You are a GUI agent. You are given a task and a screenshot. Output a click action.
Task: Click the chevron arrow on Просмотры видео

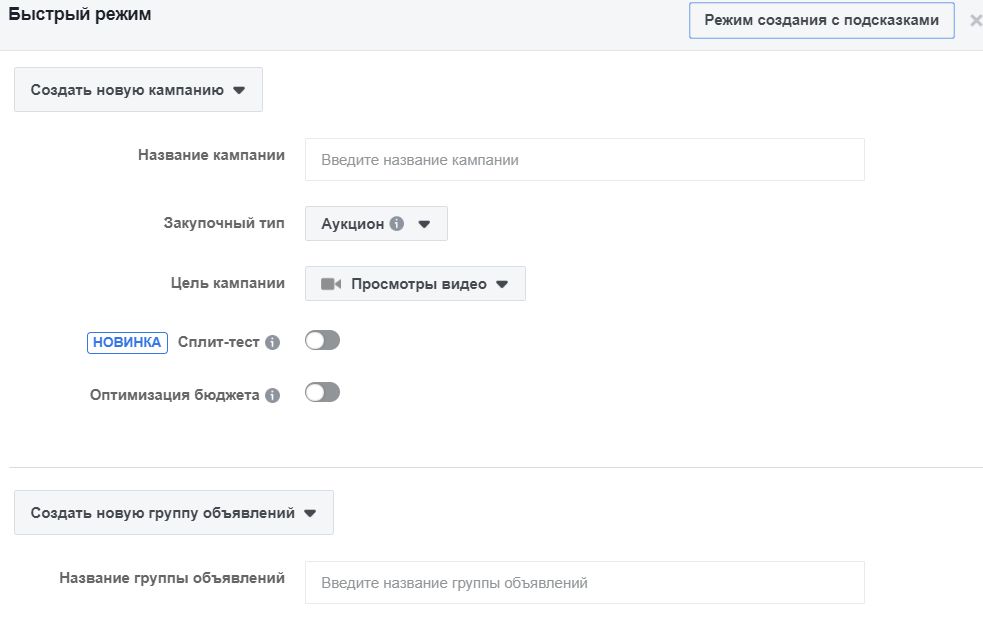pos(504,283)
